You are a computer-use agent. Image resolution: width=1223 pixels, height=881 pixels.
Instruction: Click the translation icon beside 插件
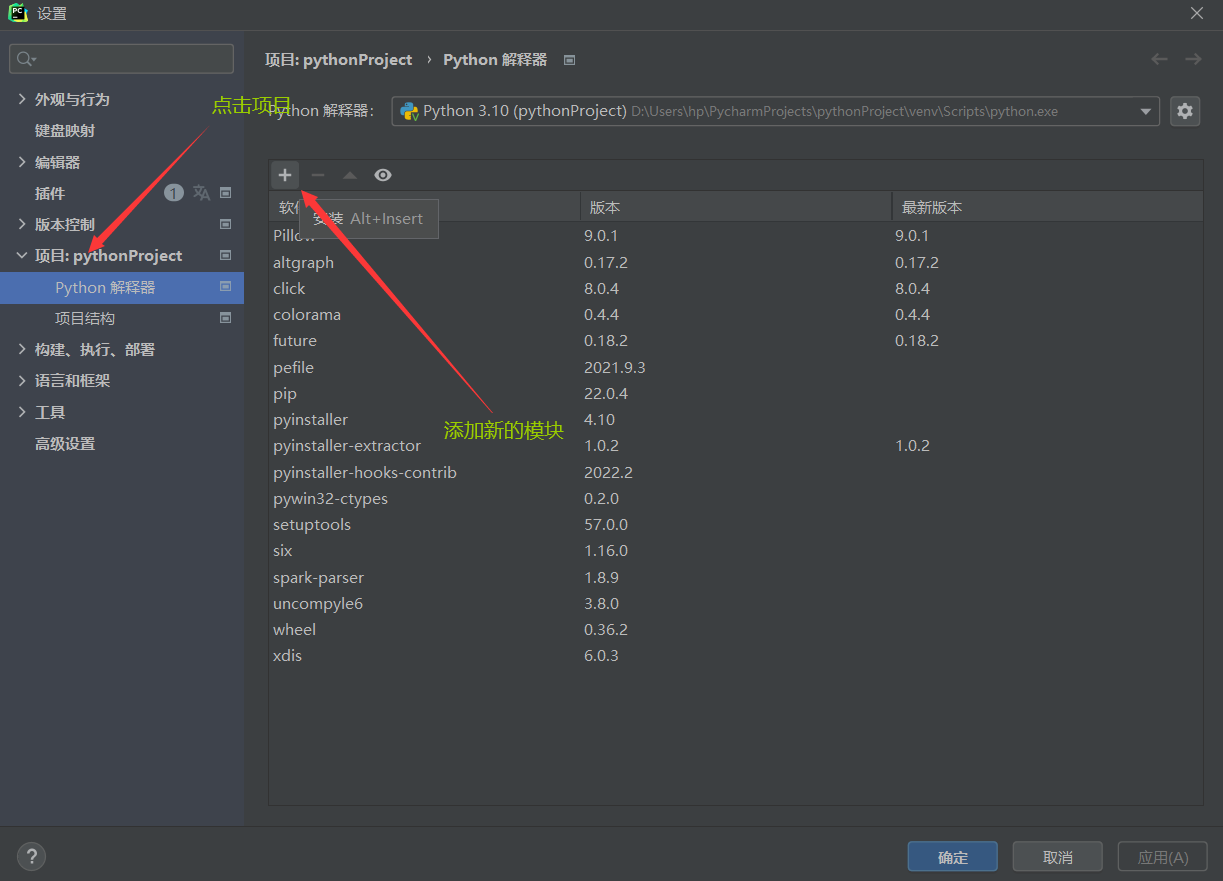coord(201,193)
